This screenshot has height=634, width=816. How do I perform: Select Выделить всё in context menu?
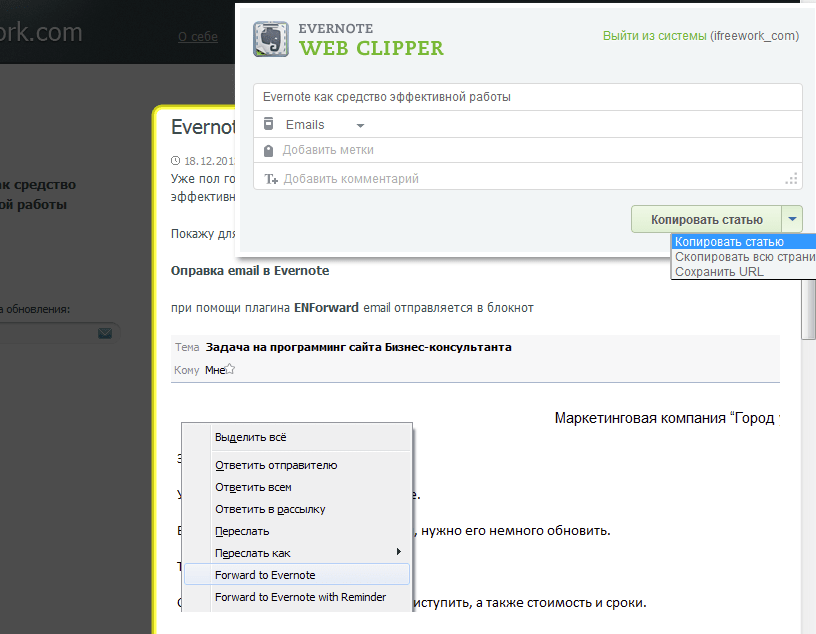click(297, 437)
